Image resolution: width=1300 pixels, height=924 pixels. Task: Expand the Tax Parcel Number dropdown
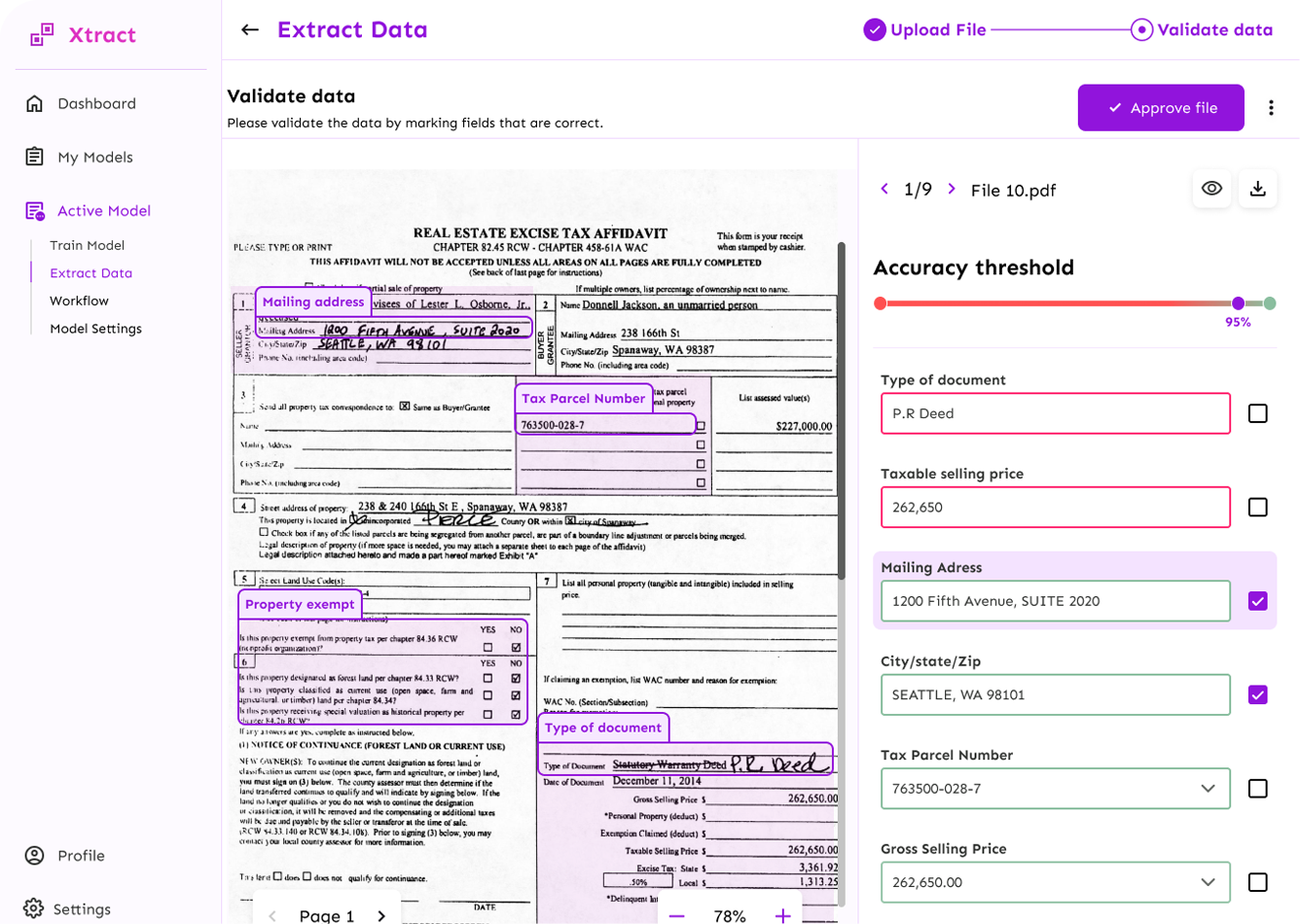pyautogui.click(x=1208, y=789)
